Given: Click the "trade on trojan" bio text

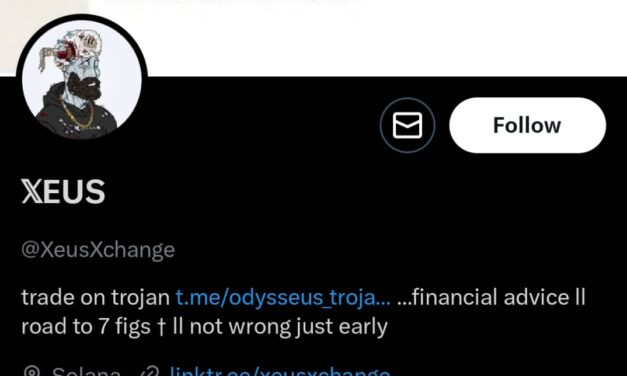Looking at the screenshot, I should [96, 298].
